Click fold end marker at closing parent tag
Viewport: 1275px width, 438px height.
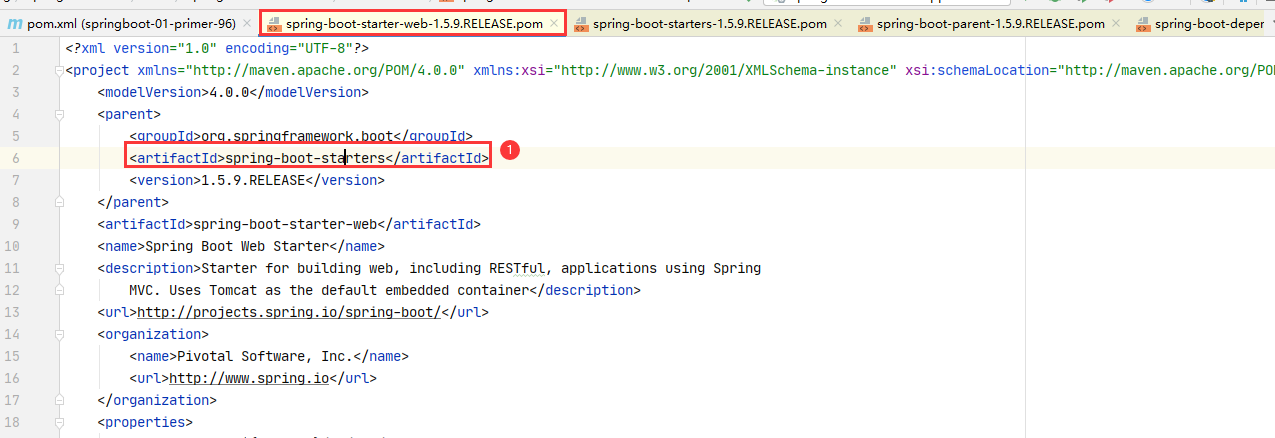[60, 202]
